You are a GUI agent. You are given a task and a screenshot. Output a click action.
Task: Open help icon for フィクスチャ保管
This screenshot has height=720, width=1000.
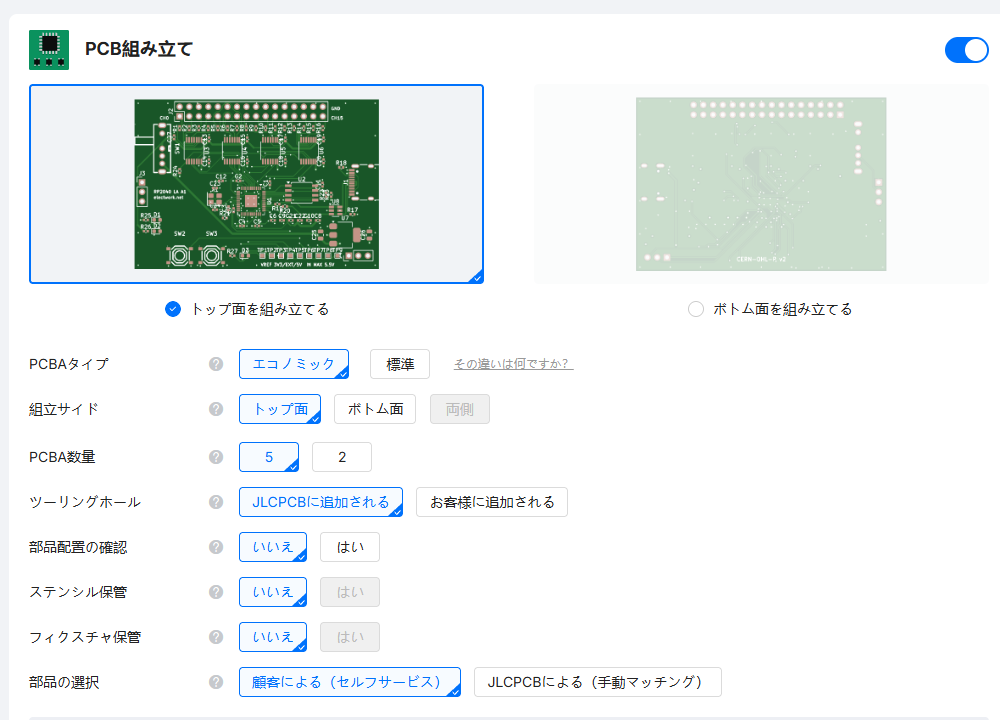[x=216, y=637]
